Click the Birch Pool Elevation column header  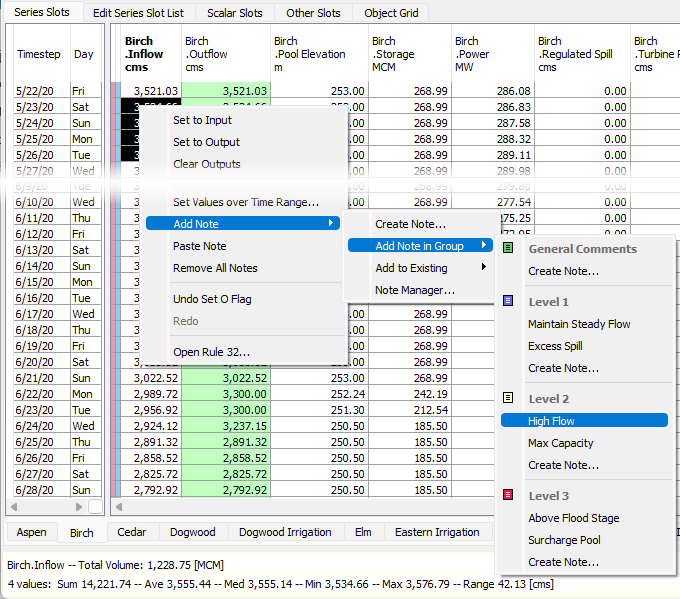(x=310, y=54)
